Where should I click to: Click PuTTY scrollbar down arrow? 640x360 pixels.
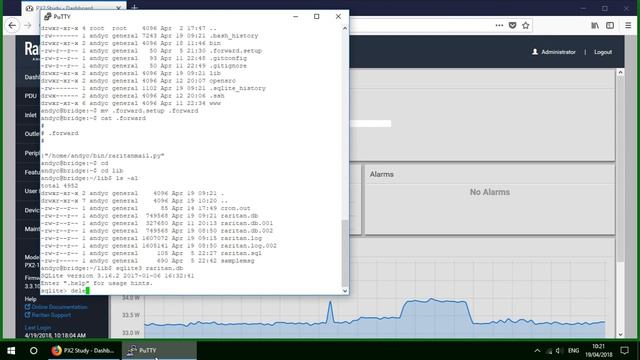[x=345, y=291]
